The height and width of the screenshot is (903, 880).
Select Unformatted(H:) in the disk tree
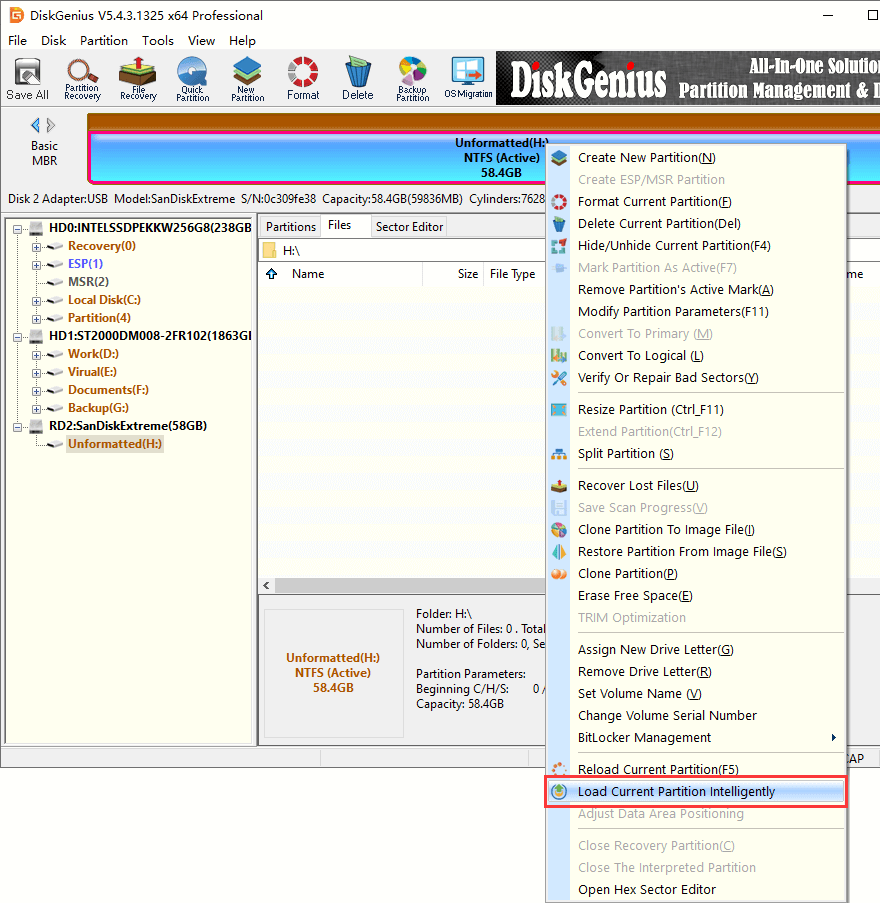tap(114, 444)
